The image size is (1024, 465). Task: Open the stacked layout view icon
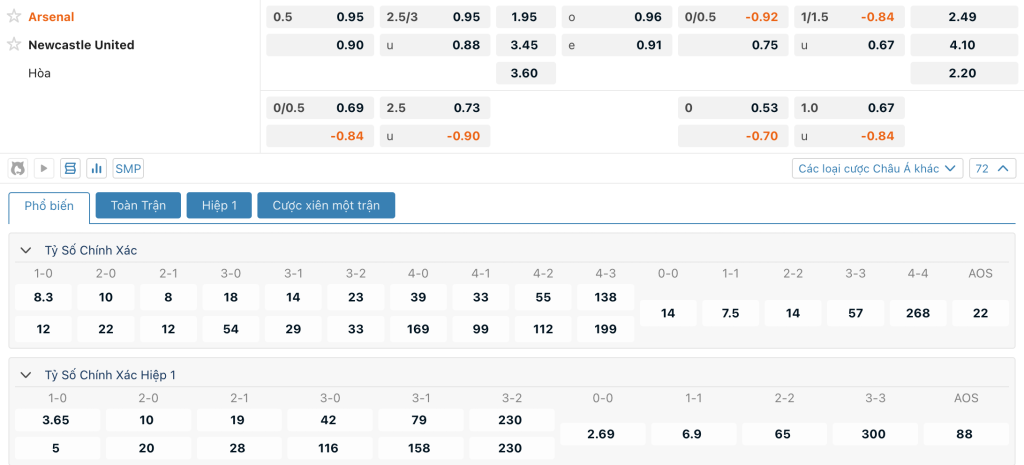[70, 168]
